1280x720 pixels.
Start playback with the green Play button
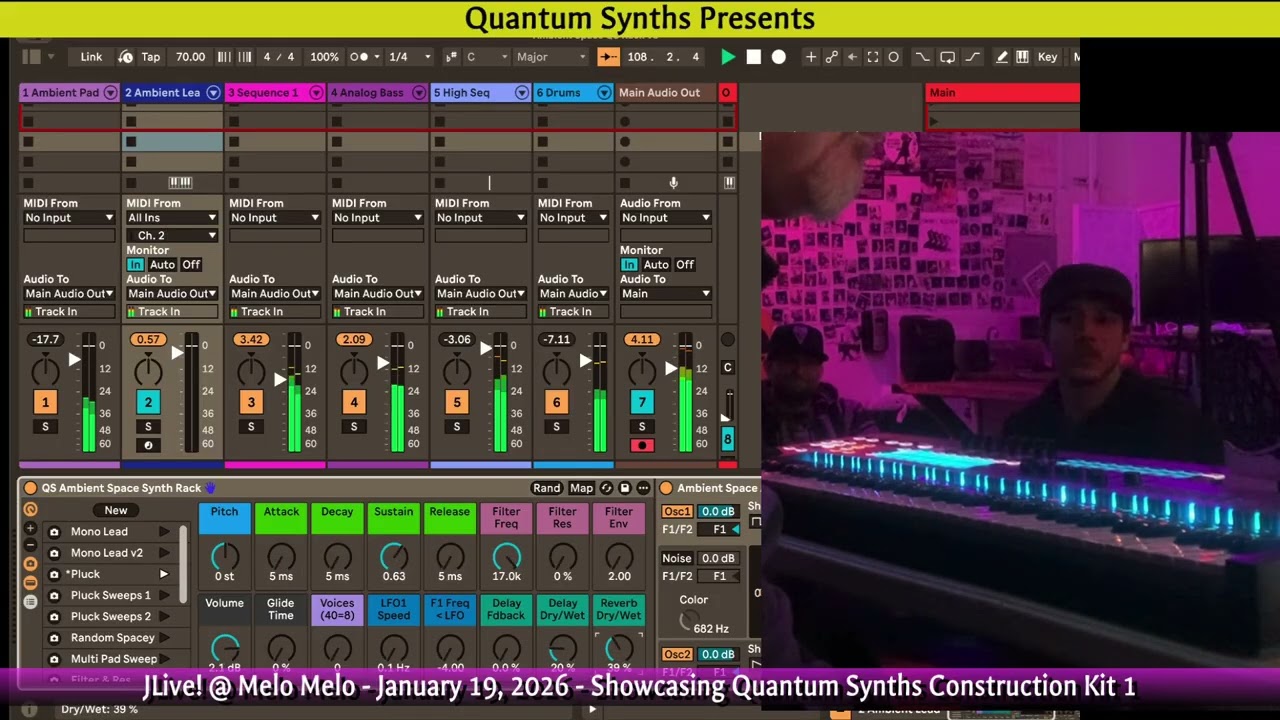[x=728, y=57]
